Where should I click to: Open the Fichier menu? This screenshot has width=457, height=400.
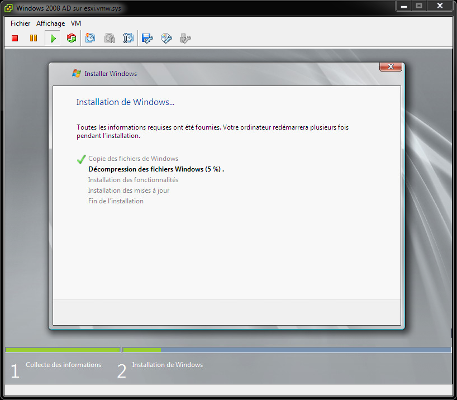20,23
